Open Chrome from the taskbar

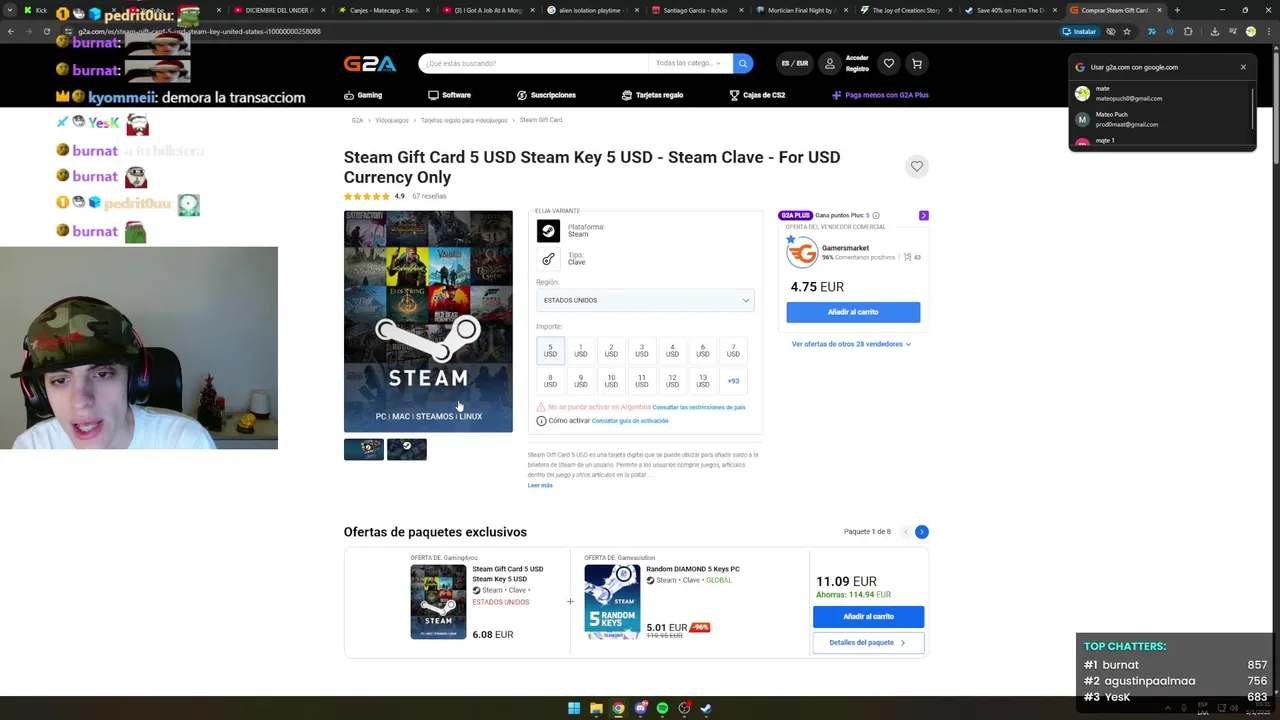(x=618, y=708)
